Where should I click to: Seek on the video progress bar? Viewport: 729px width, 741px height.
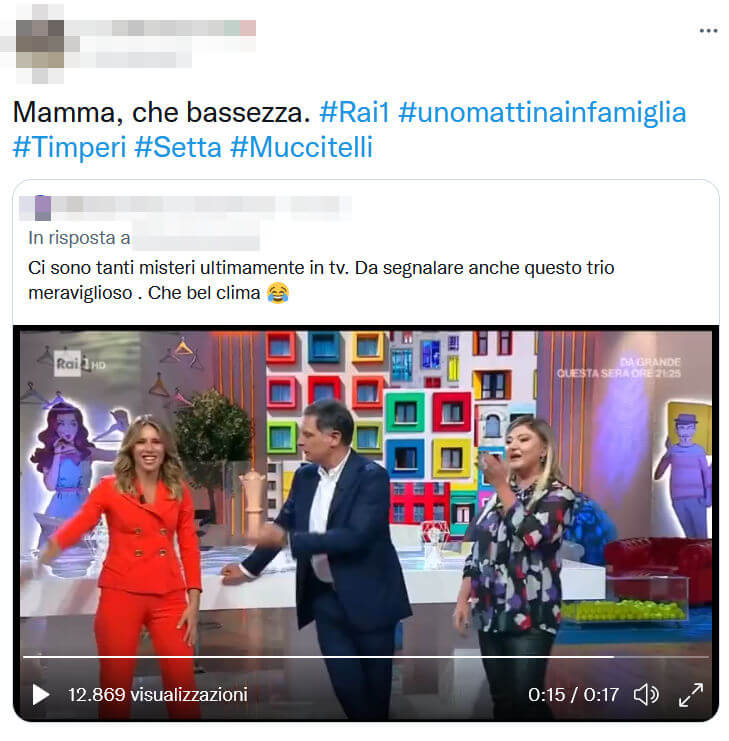pyautogui.click(x=366, y=657)
